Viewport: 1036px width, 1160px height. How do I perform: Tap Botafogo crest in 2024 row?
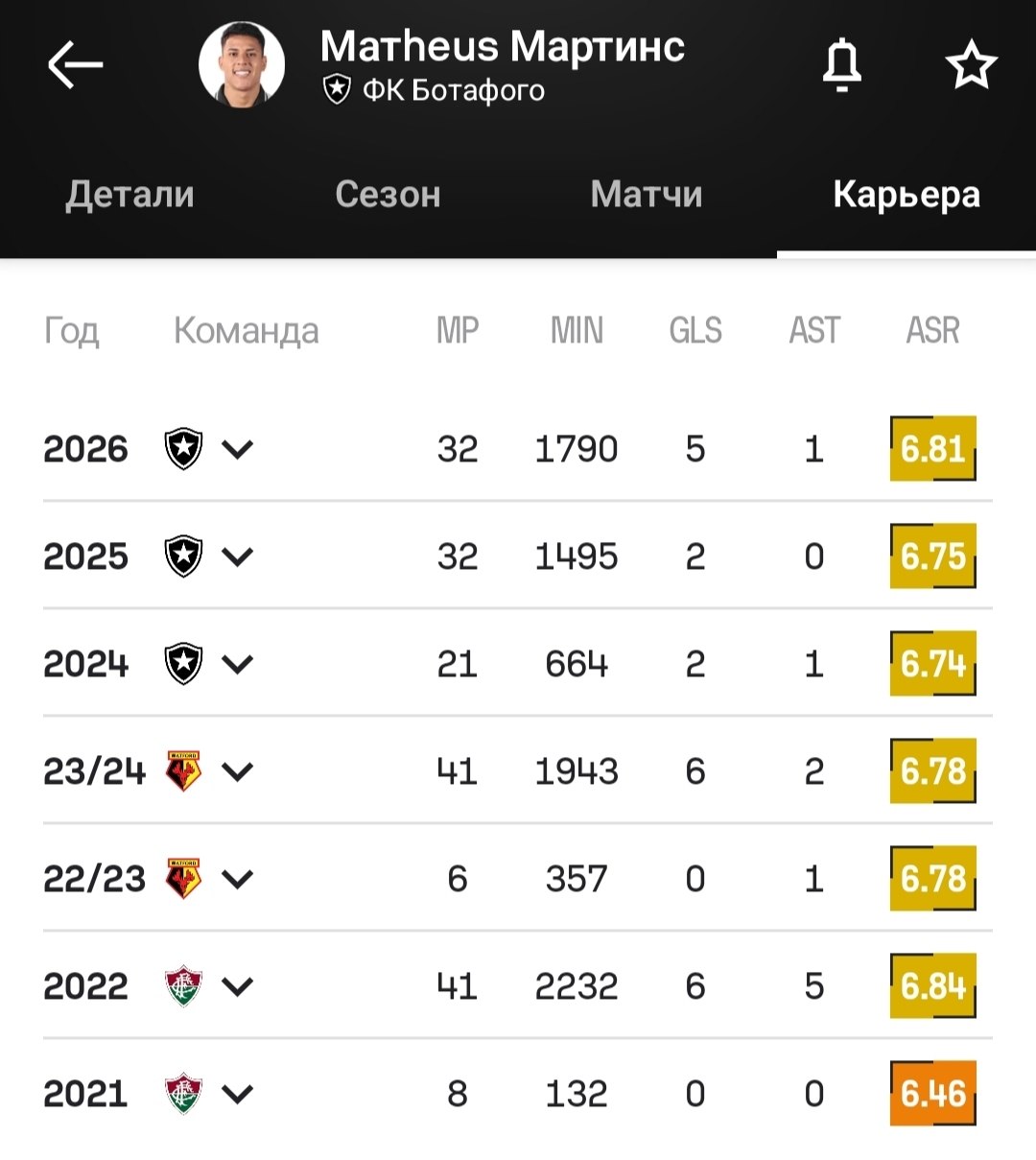click(183, 663)
